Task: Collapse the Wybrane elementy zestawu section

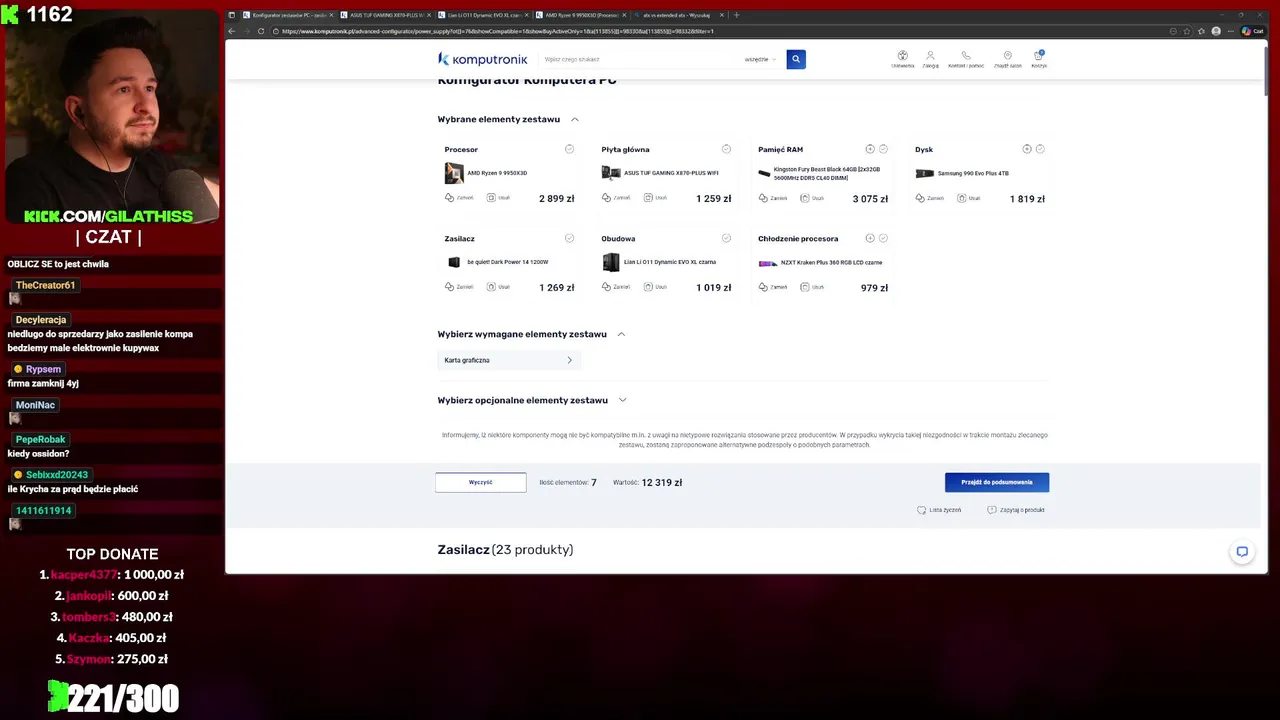Action: tap(575, 119)
